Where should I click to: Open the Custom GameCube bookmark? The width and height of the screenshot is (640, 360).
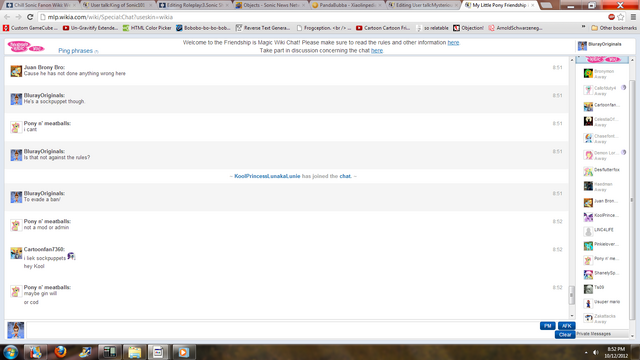(x=30, y=28)
